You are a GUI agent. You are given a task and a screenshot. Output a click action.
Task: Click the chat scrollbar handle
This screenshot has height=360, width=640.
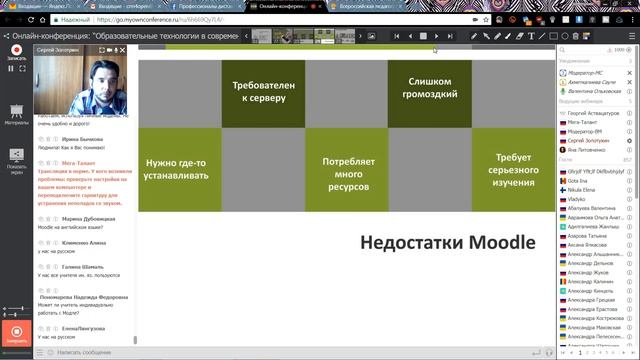pos(135,340)
